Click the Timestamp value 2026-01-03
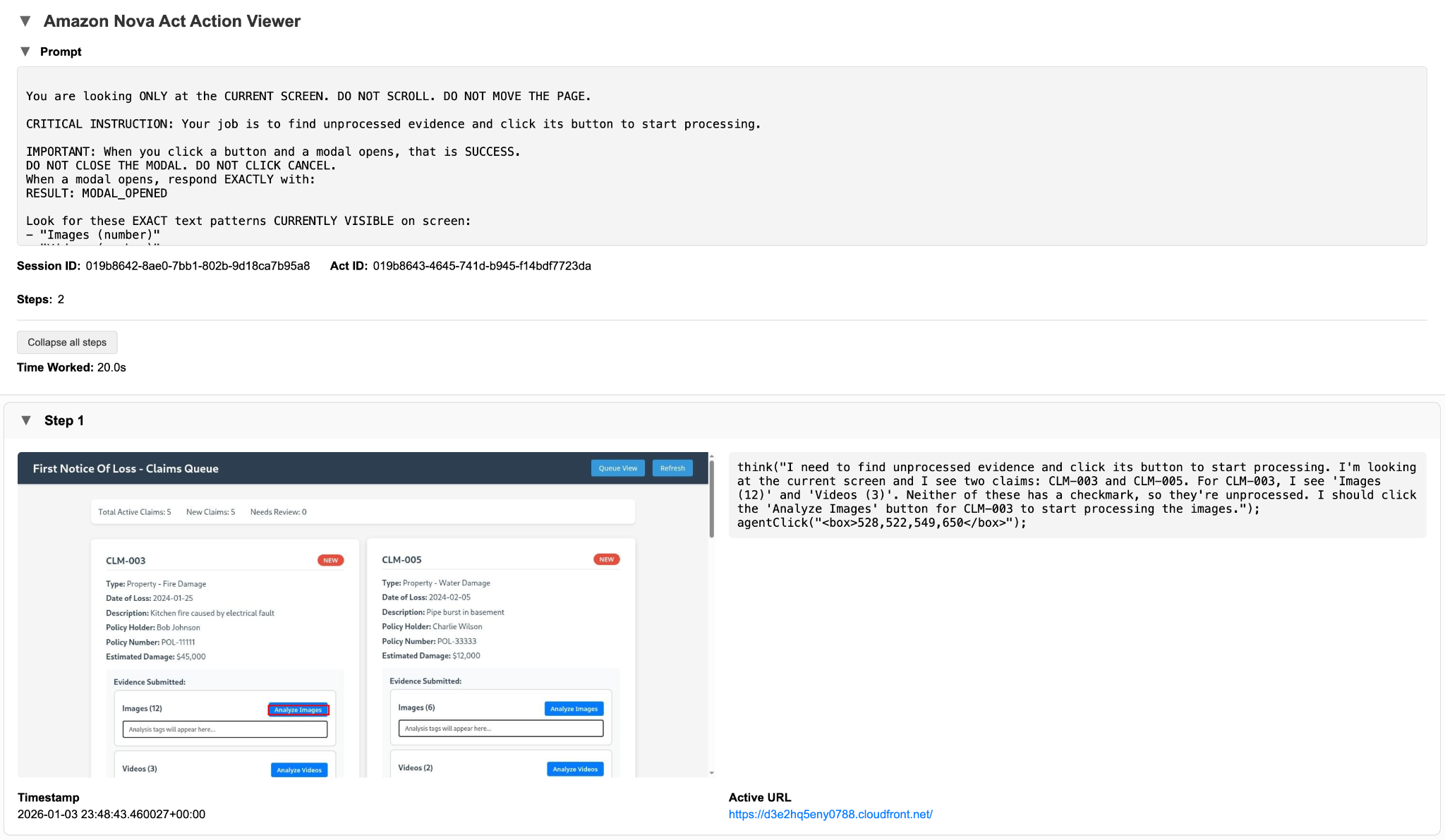1445x840 pixels. [111, 814]
